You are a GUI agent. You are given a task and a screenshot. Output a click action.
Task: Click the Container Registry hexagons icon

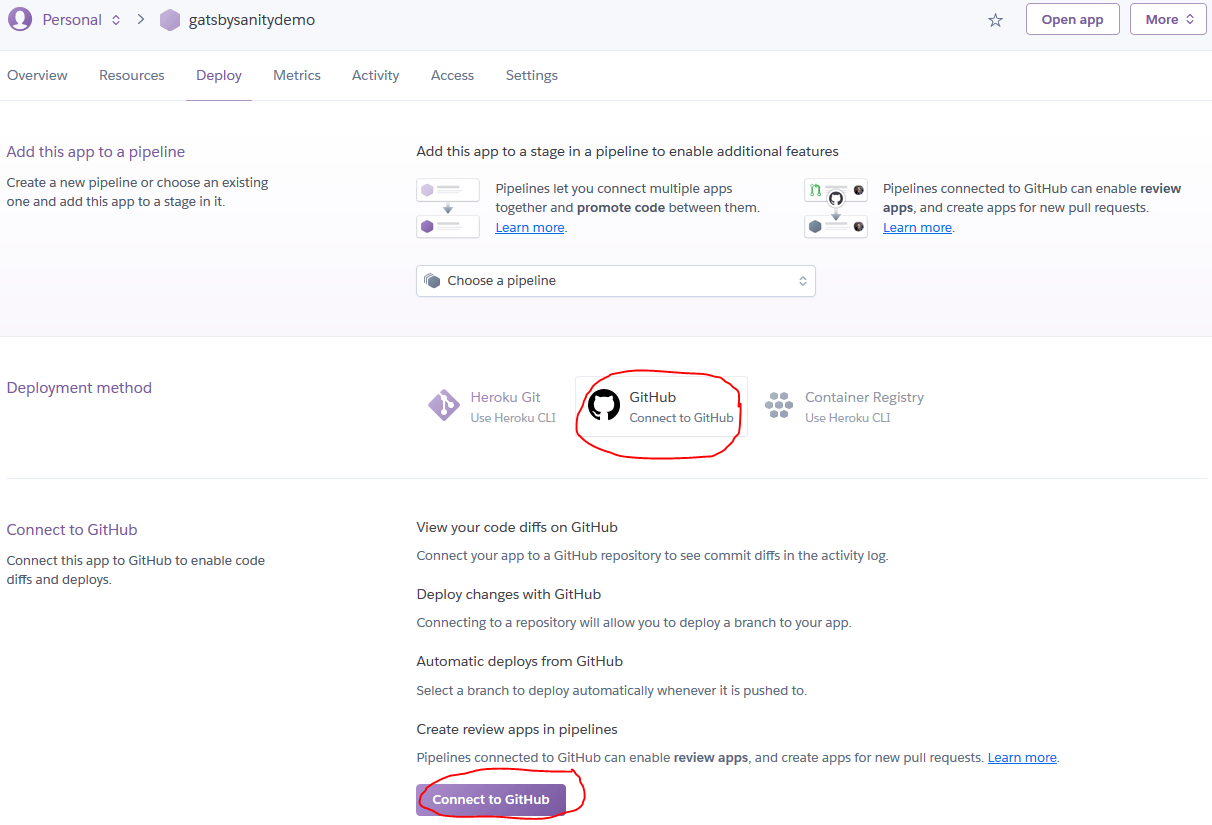(x=779, y=405)
